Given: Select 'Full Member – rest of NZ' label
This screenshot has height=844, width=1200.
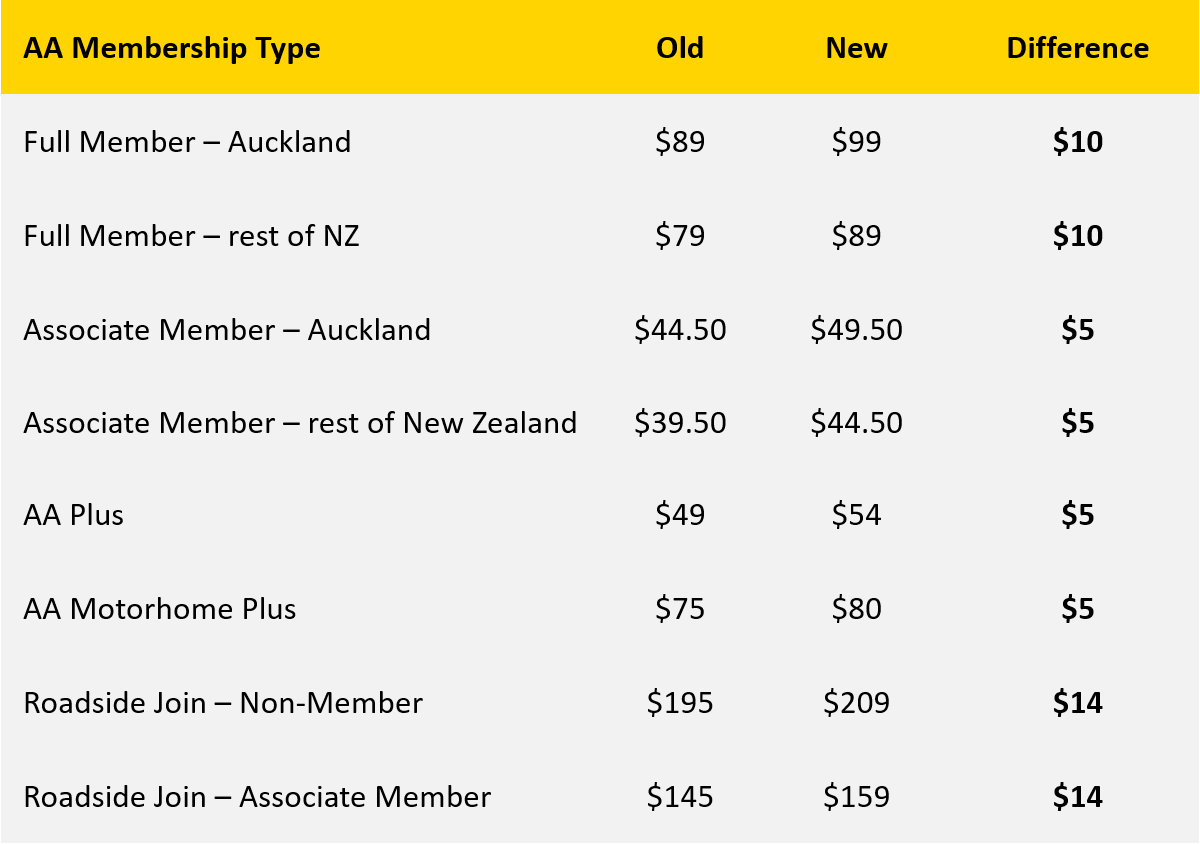Looking at the screenshot, I should click(x=191, y=236).
